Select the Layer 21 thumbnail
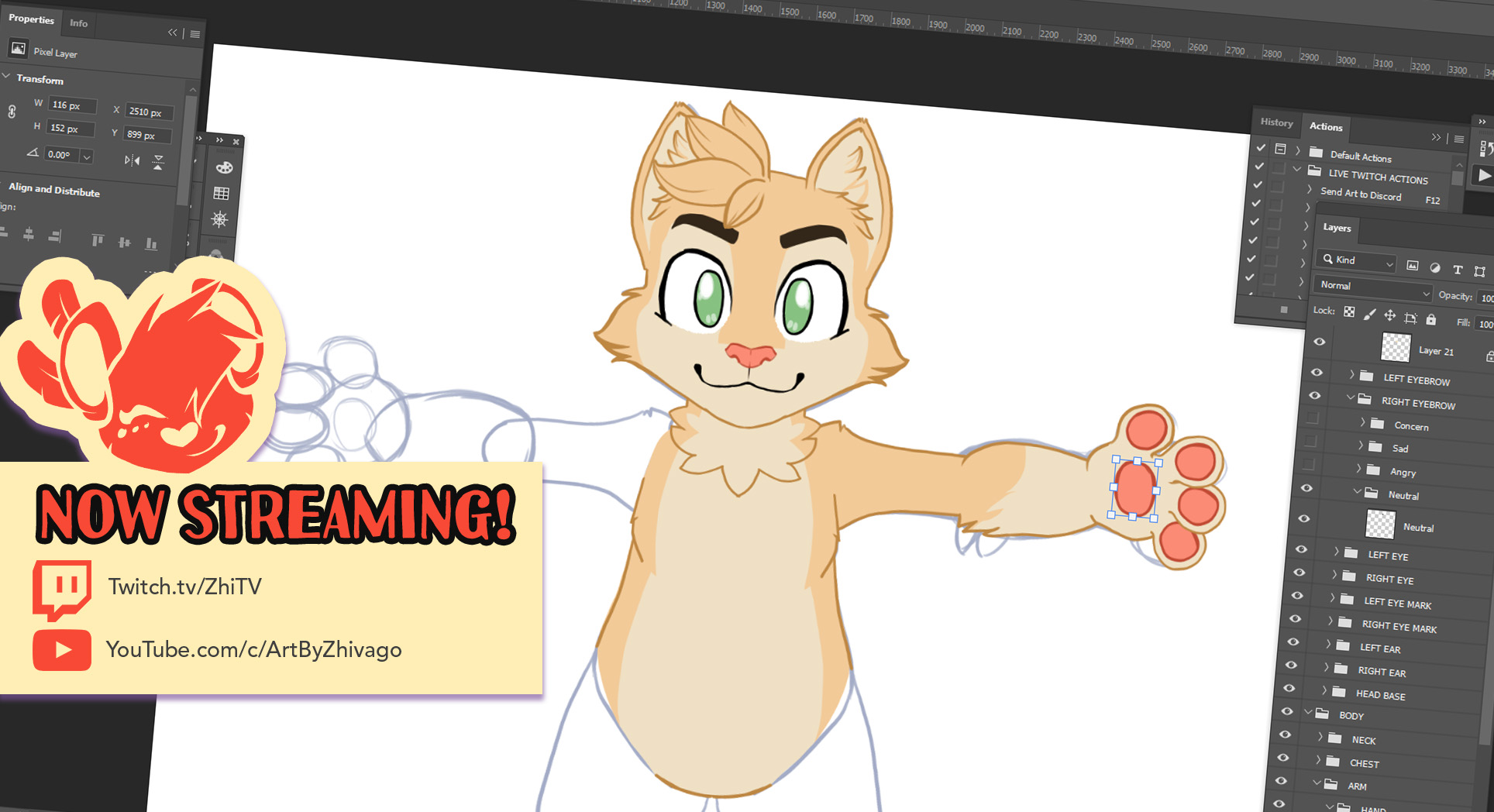 (x=1396, y=347)
